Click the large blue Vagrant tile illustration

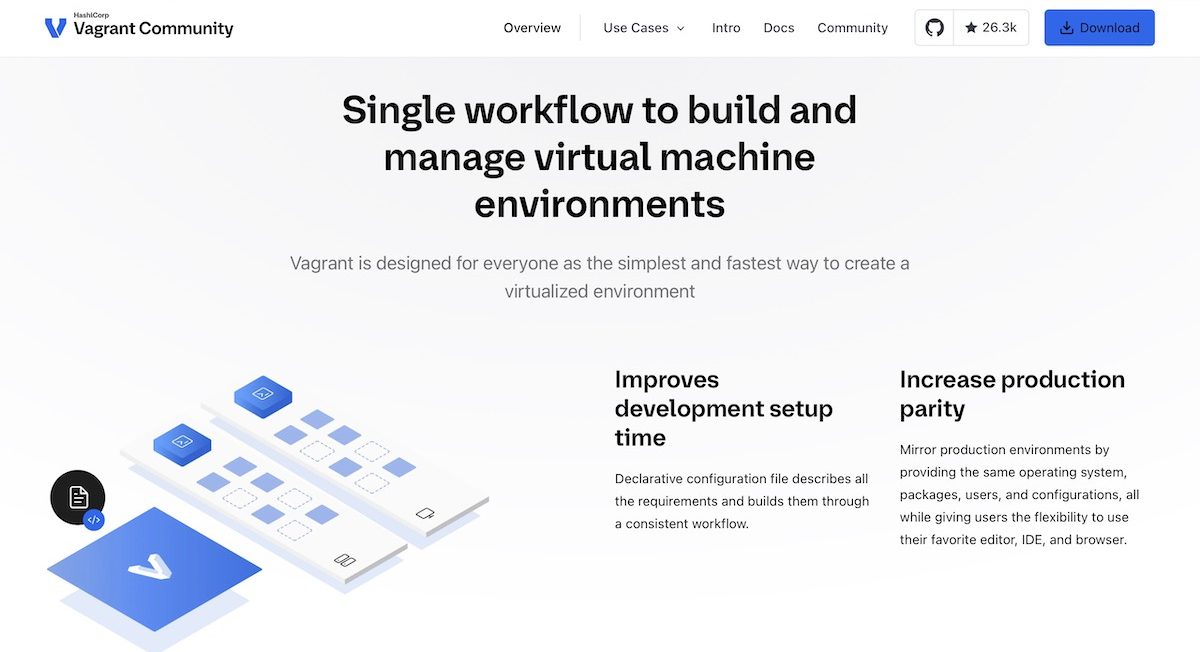[x=154, y=570]
